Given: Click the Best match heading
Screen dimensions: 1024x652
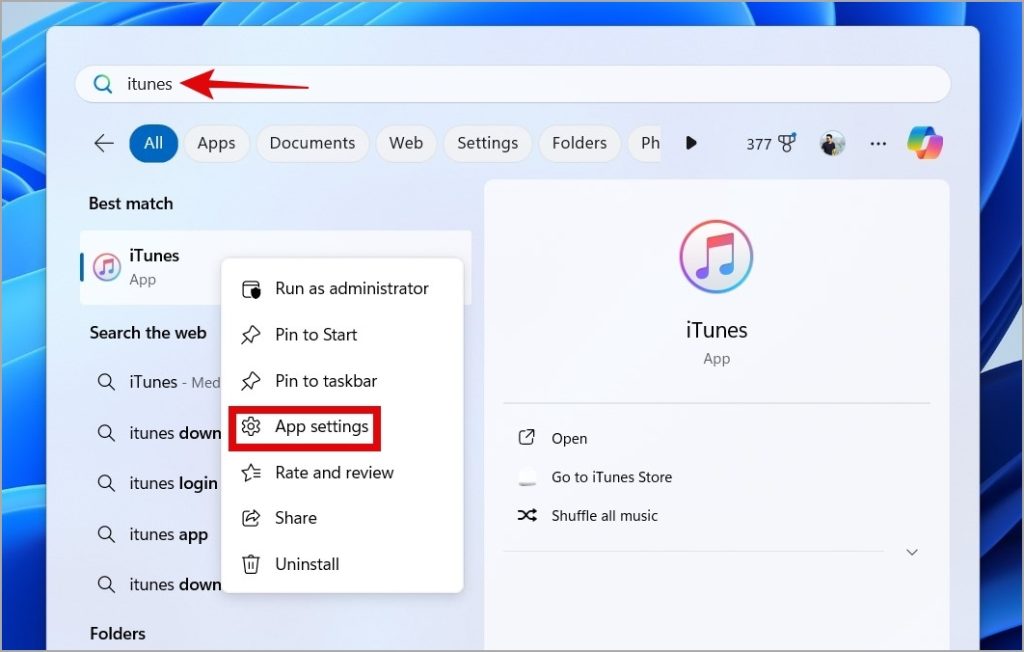Looking at the screenshot, I should tap(131, 203).
